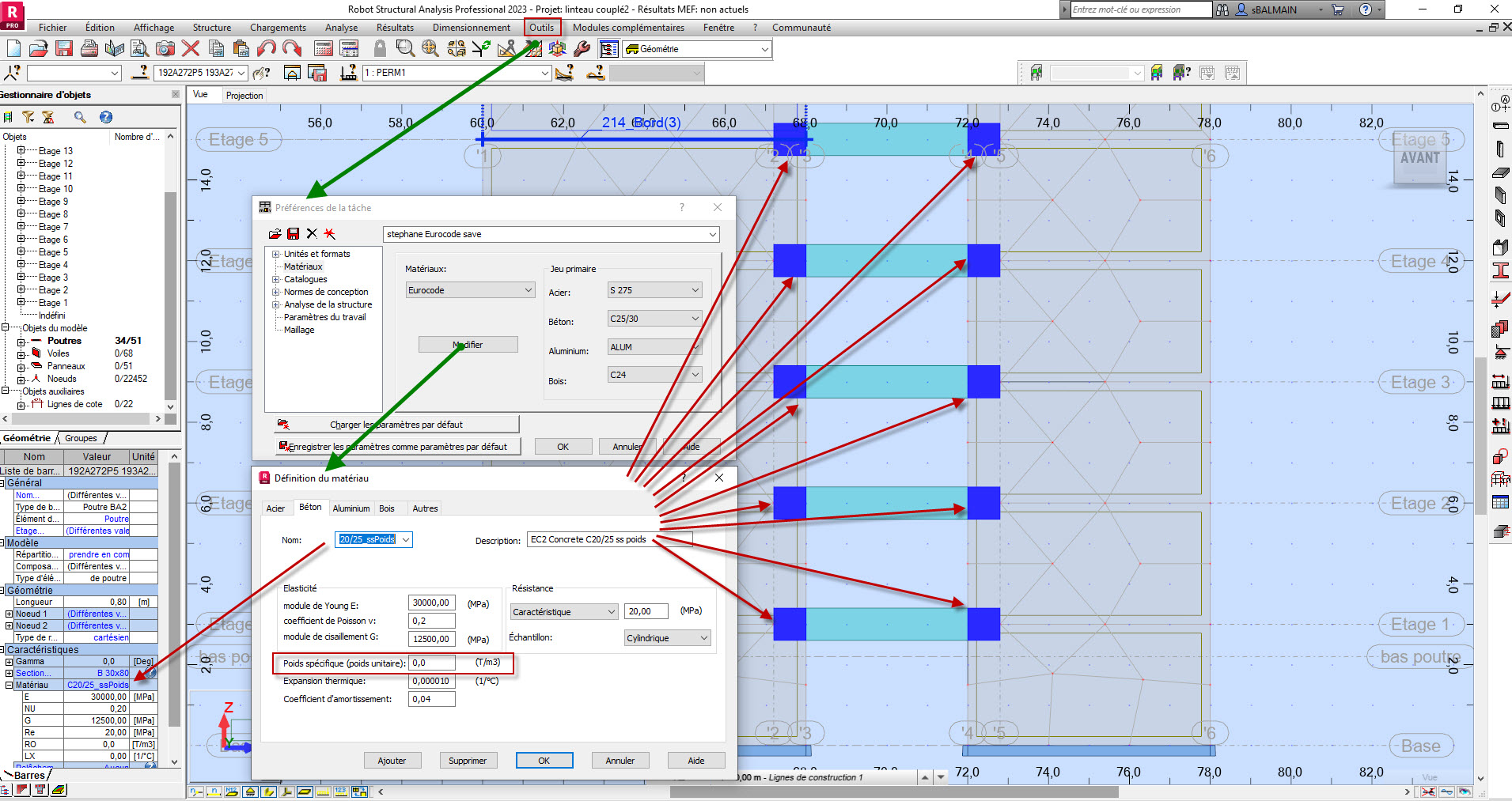Image resolution: width=1512 pixels, height=801 pixels.
Task: Open the Outils menu
Action: 542,27
